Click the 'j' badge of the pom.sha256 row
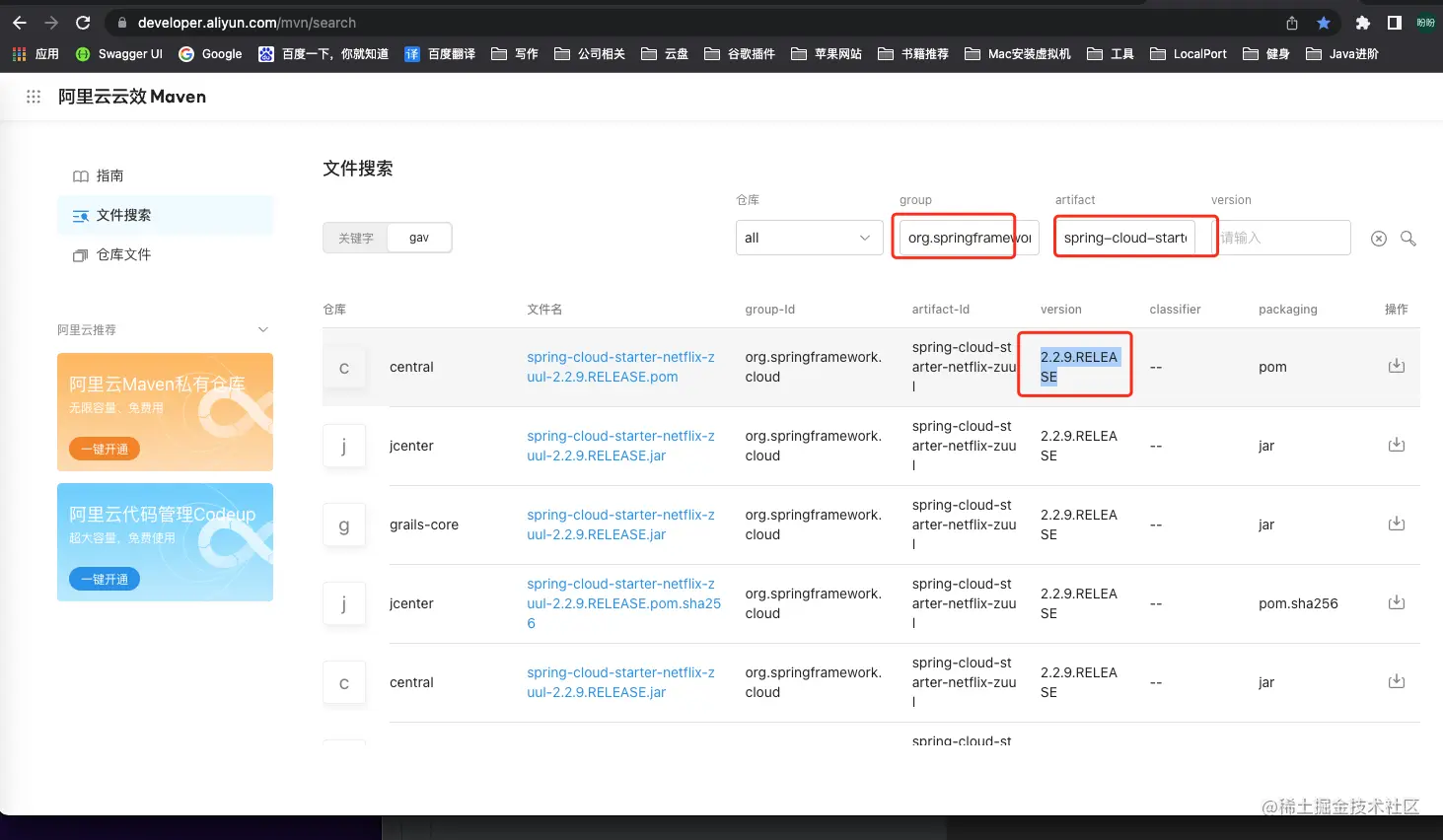 (x=344, y=603)
